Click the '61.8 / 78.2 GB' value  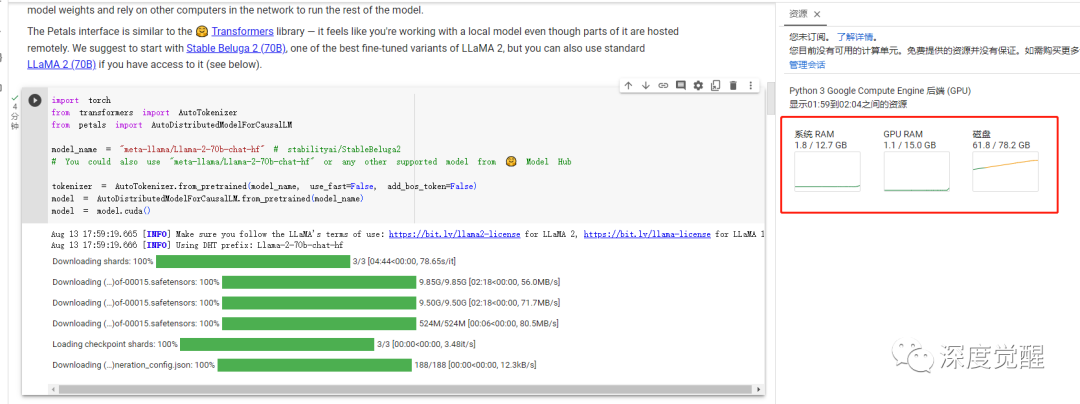tap(1001, 145)
